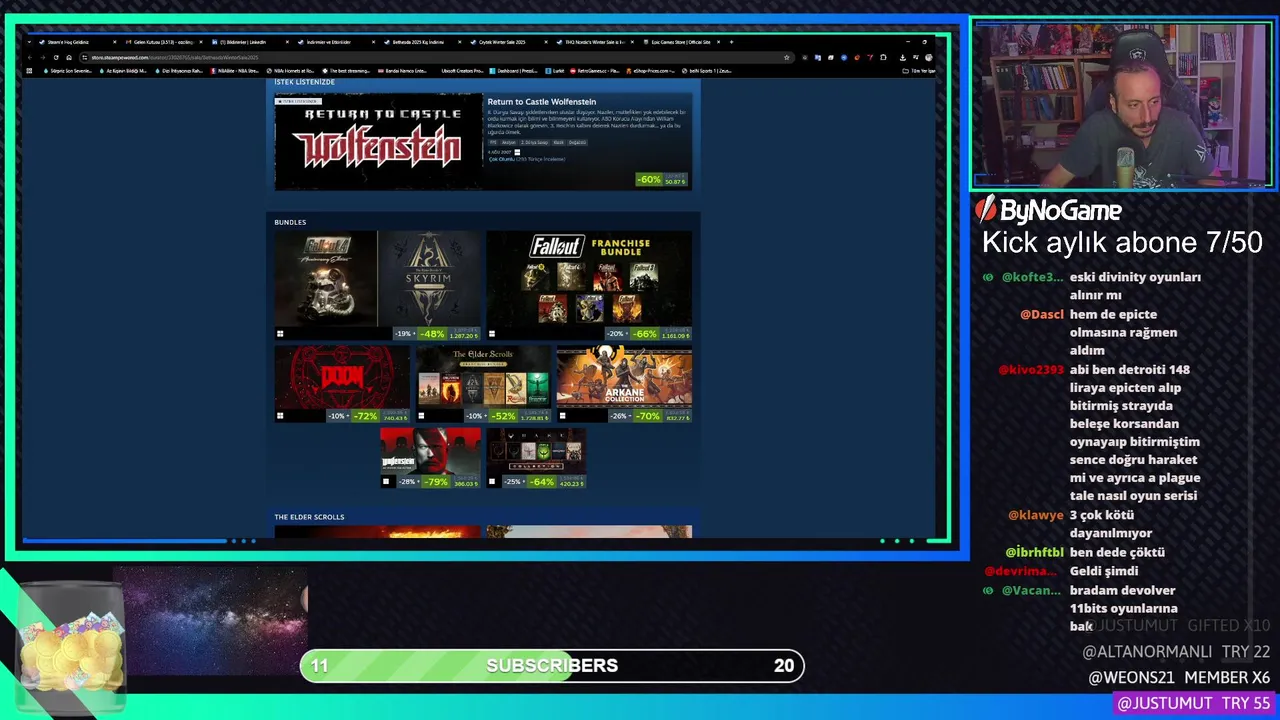1280x720 pixels.
Task: Open the apps grid in bookmarks bar
Action: pos(30,71)
